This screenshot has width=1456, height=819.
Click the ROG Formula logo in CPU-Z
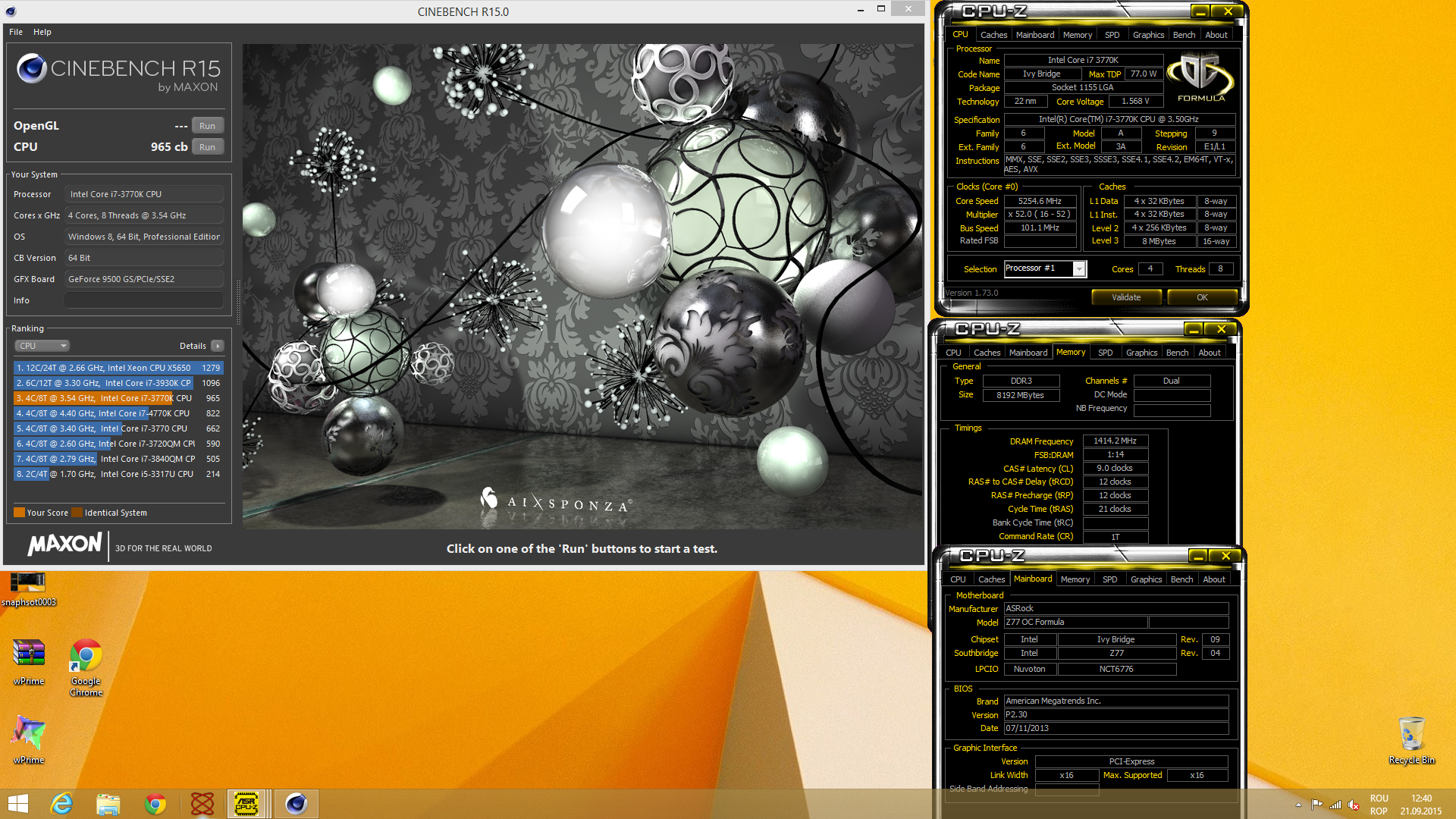tap(1200, 77)
